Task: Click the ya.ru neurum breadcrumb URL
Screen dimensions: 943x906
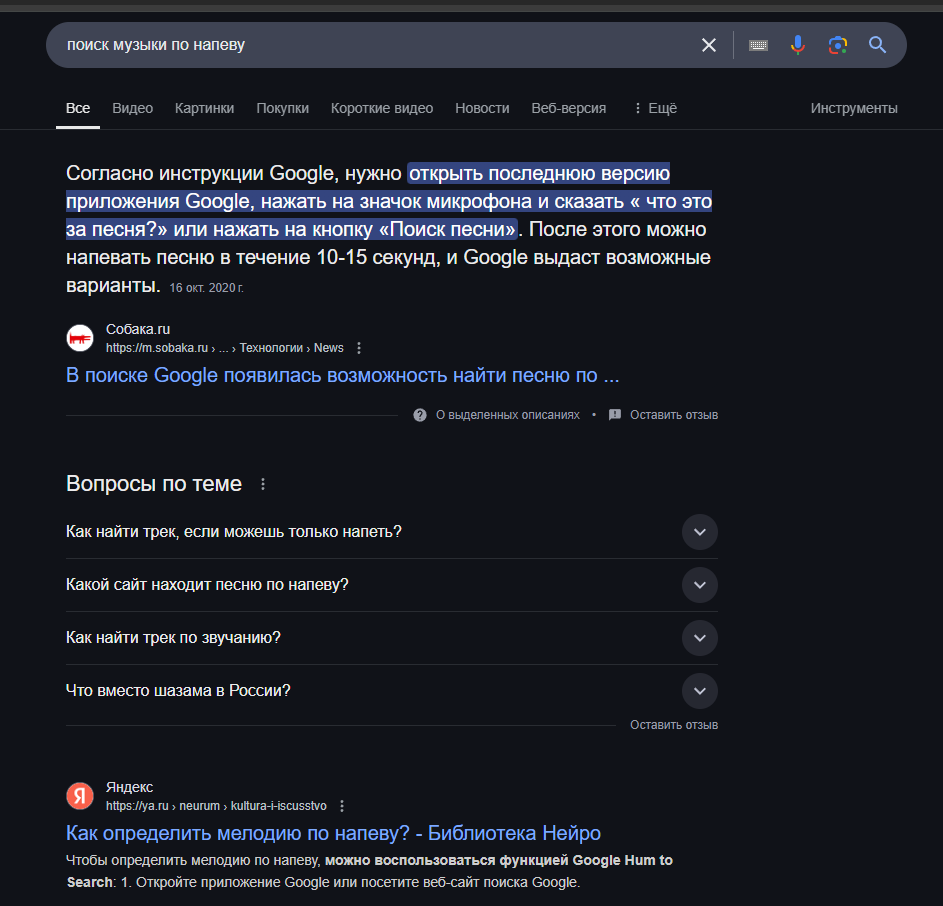Action: coord(216,806)
